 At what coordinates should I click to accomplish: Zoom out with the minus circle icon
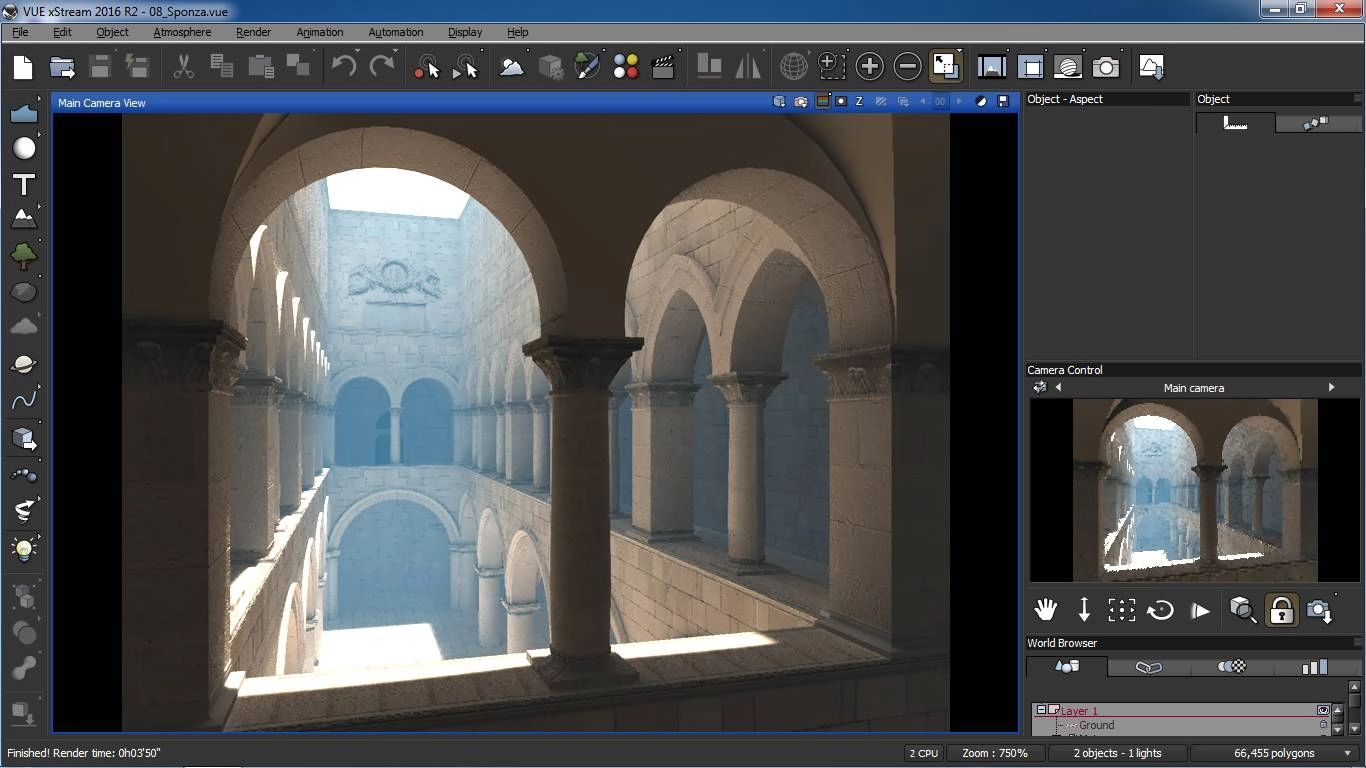[907, 67]
